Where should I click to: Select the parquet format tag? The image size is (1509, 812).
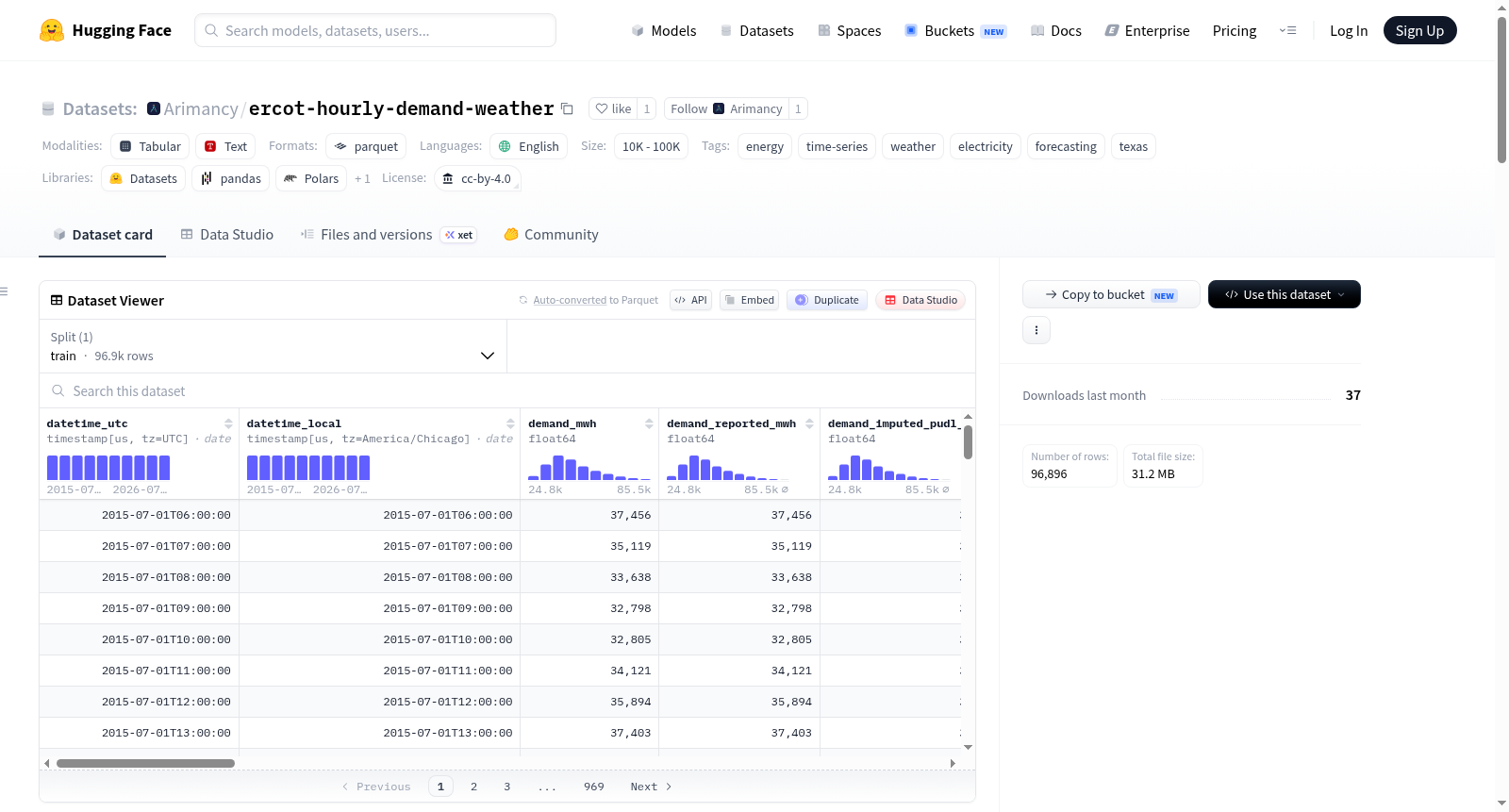point(366,146)
